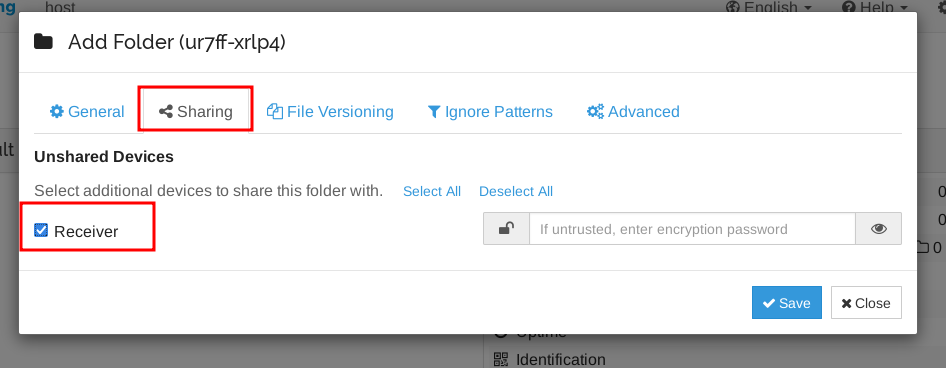946x368 pixels.
Task: Click the unlock padlock icon beside password field
Action: (x=506, y=229)
